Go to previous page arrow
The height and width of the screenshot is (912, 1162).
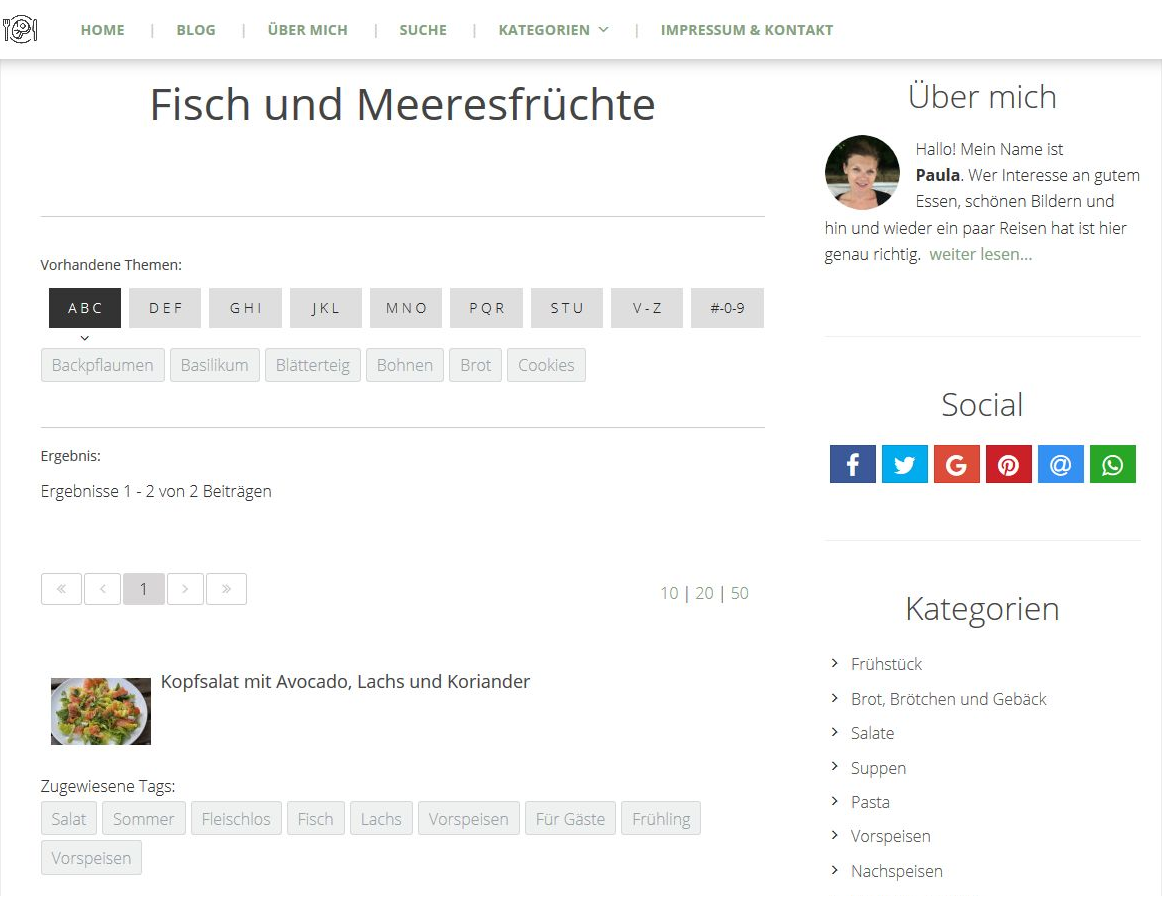pos(103,589)
